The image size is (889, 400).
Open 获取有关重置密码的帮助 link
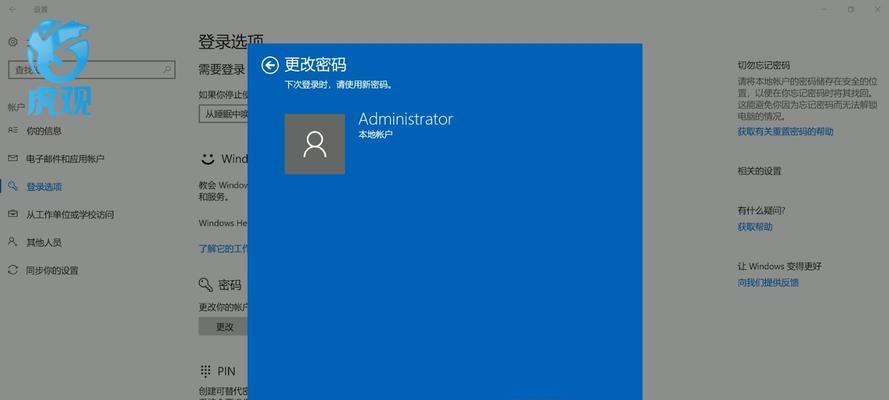coord(785,131)
